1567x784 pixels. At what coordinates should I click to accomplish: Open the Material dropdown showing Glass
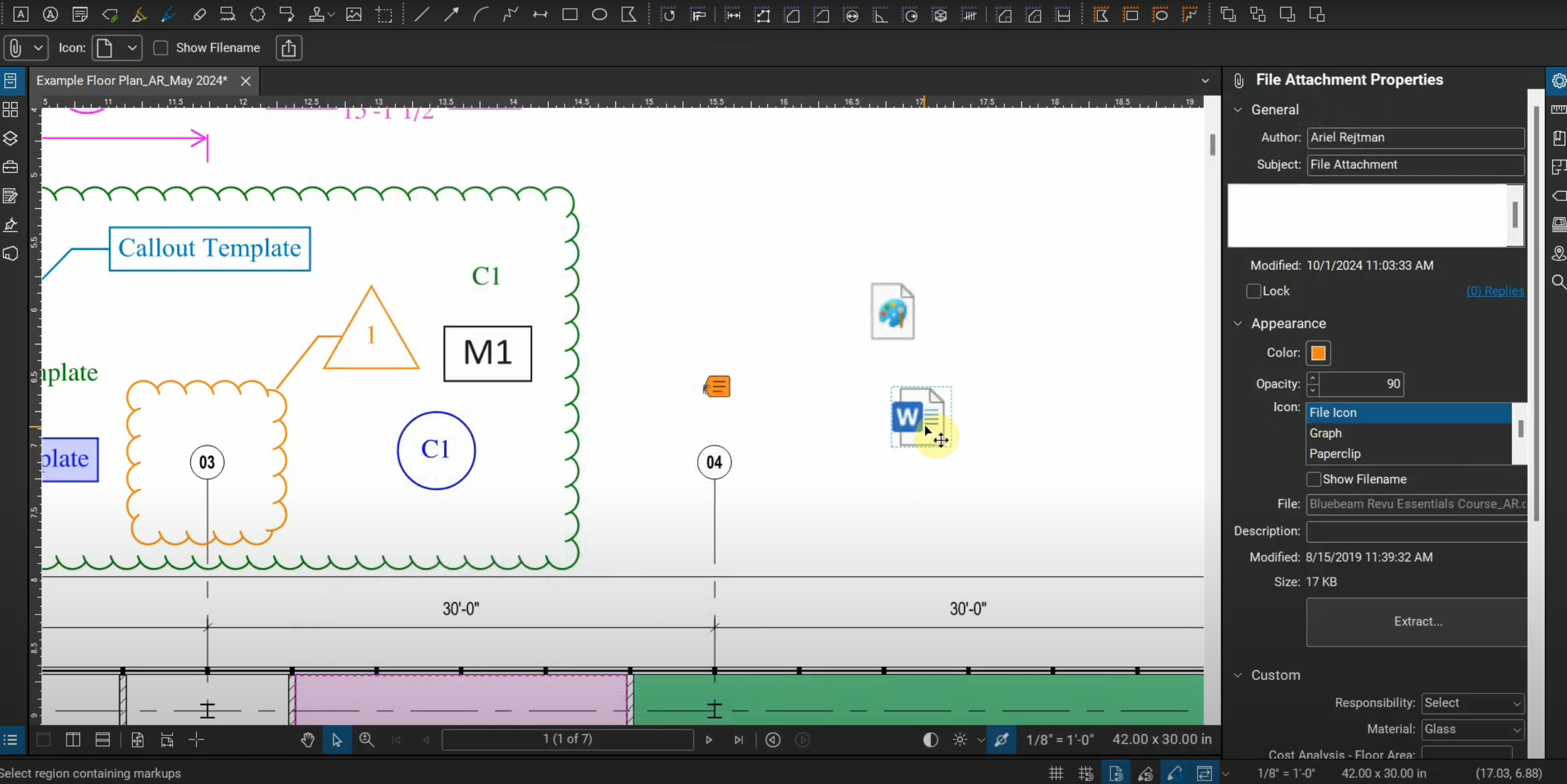pyautogui.click(x=1473, y=729)
